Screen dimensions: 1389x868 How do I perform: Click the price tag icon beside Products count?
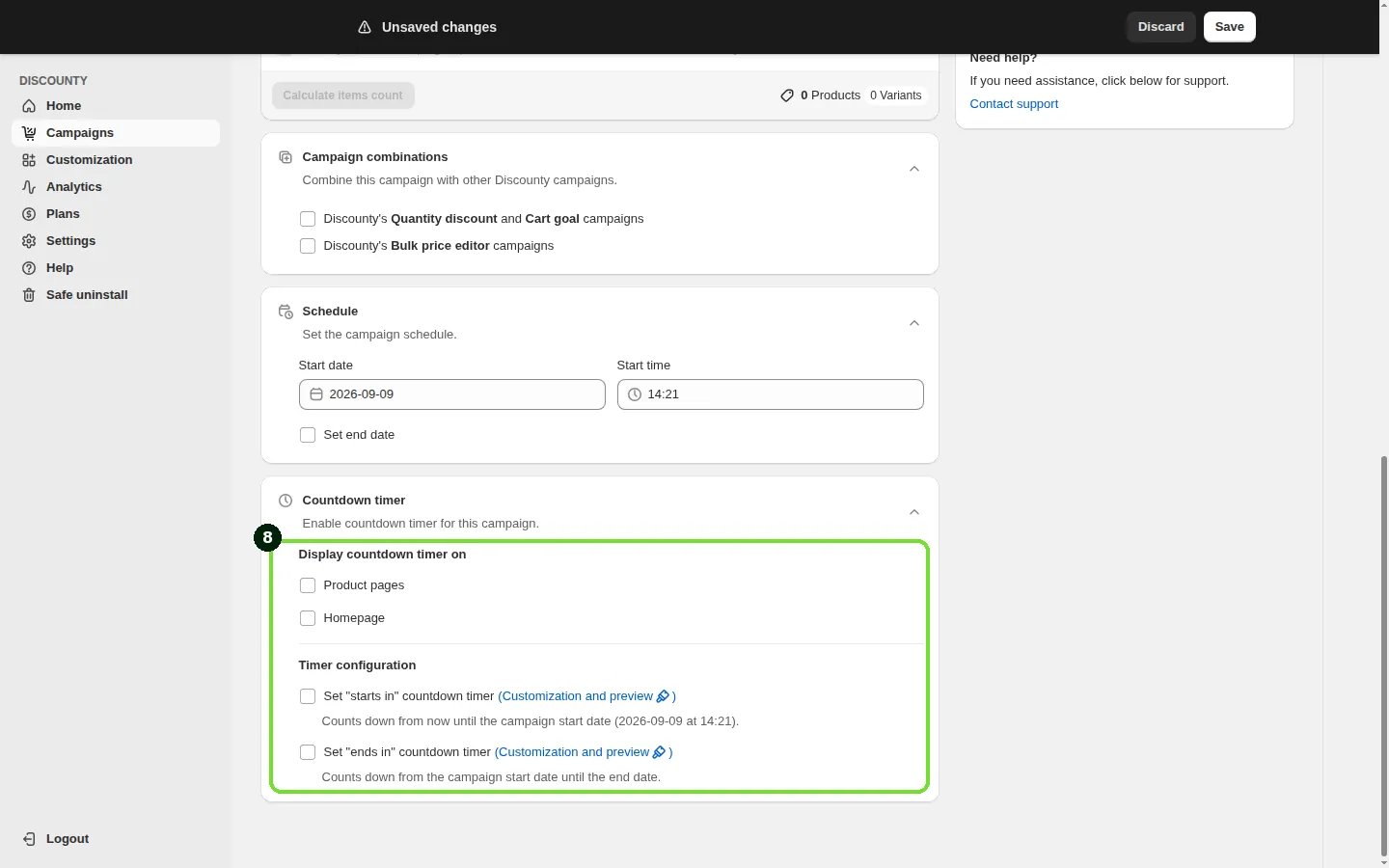(787, 95)
